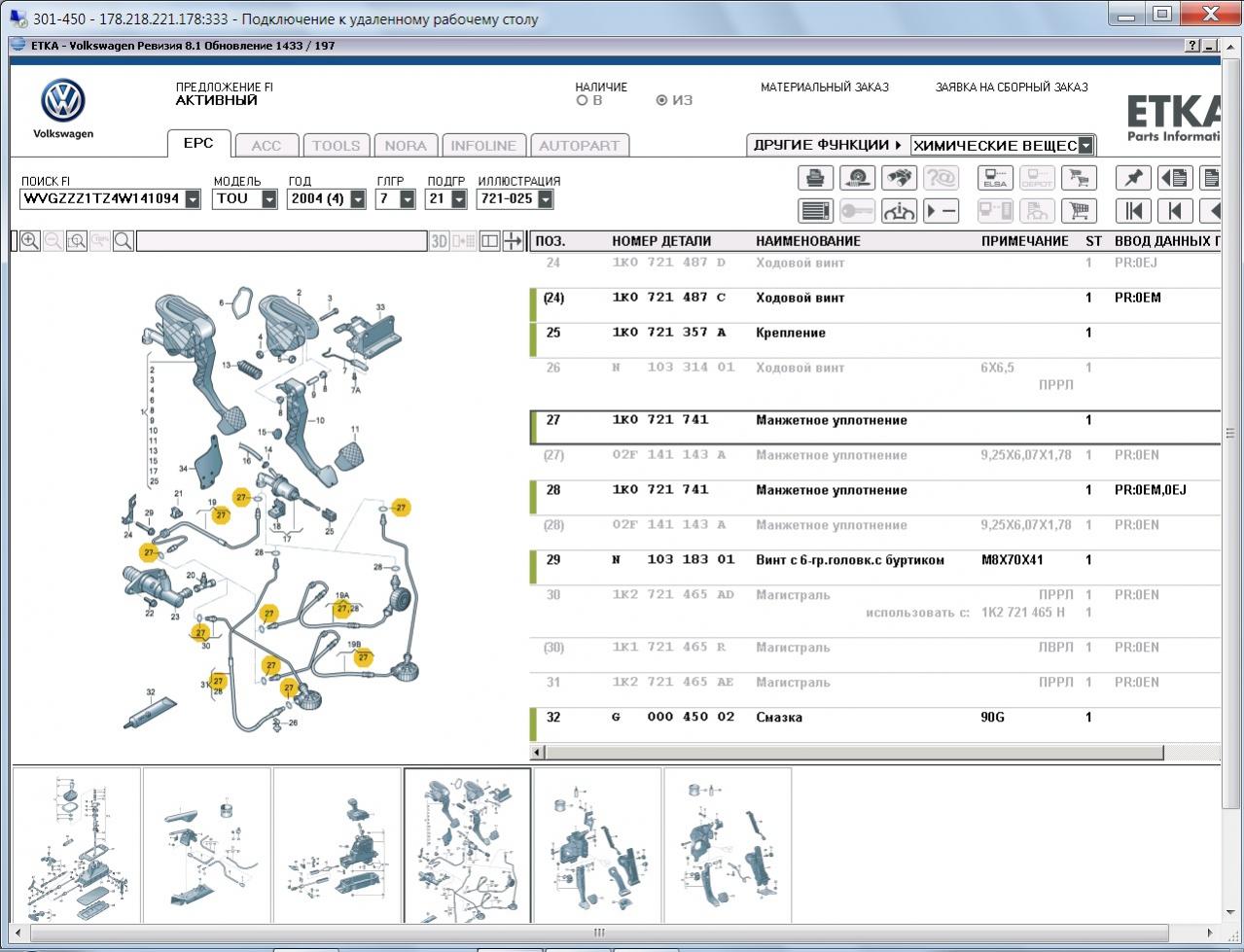Click part number '1K2 721 465 AE'

(673, 683)
